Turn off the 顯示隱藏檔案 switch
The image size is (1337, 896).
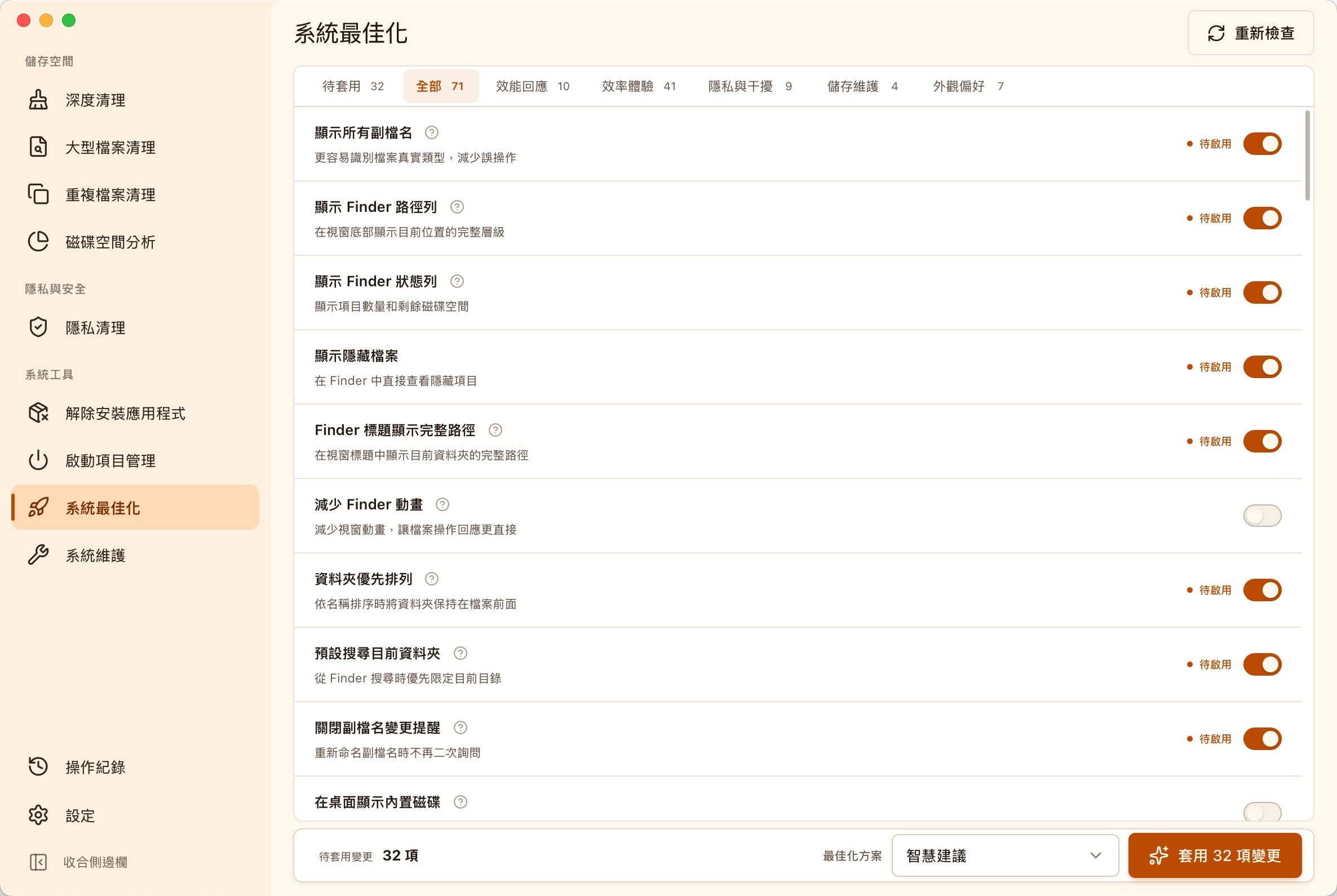point(1262,367)
